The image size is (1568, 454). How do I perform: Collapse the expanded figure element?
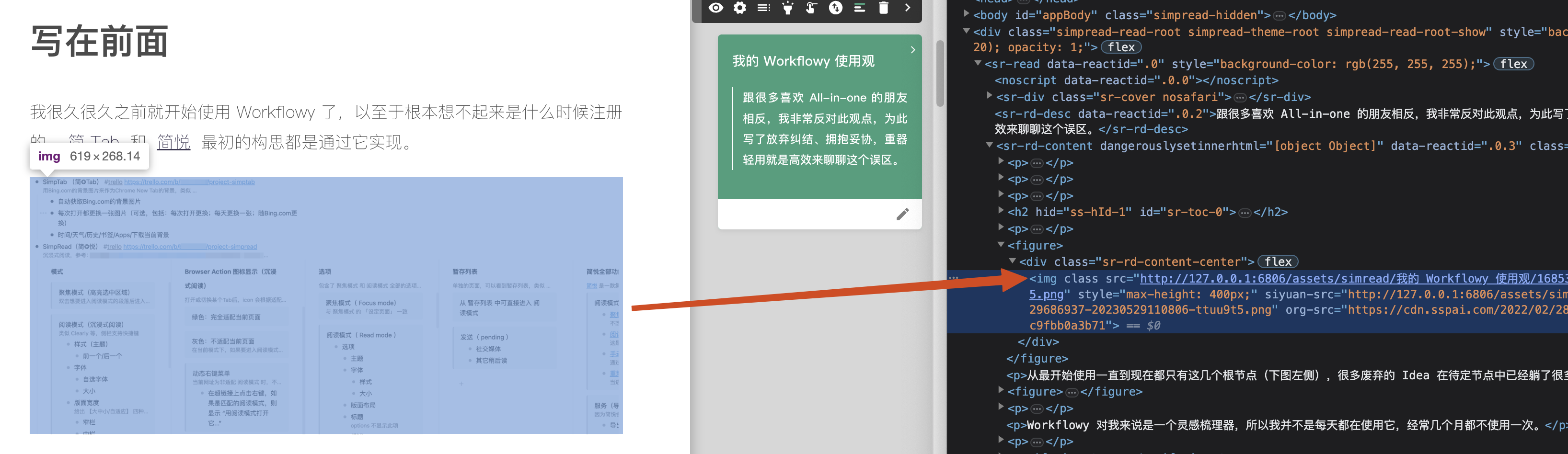tap(1001, 245)
